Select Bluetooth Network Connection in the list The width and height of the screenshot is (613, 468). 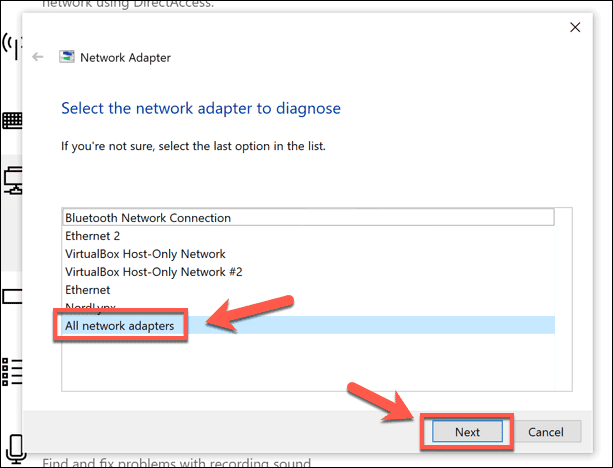coord(308,217)
